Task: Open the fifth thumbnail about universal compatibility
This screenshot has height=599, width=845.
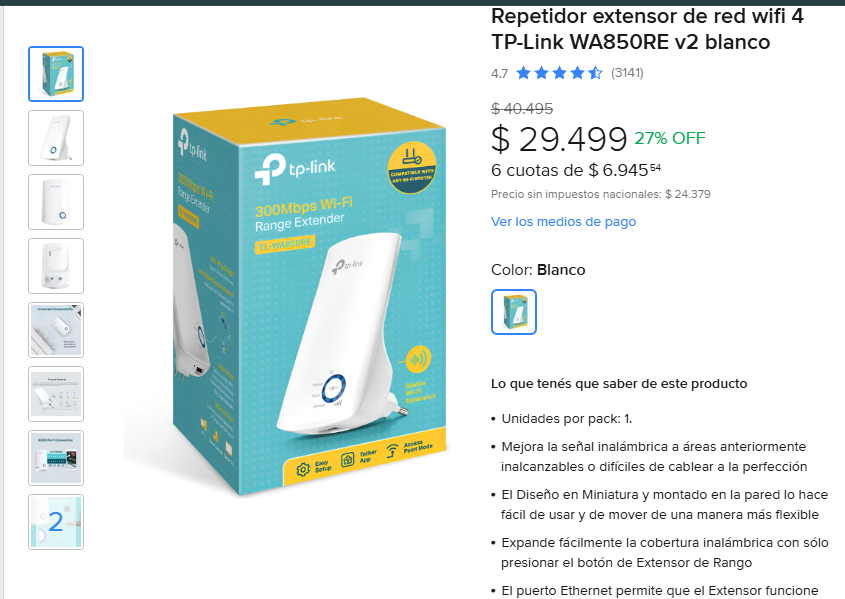Action: click(56, 330)
